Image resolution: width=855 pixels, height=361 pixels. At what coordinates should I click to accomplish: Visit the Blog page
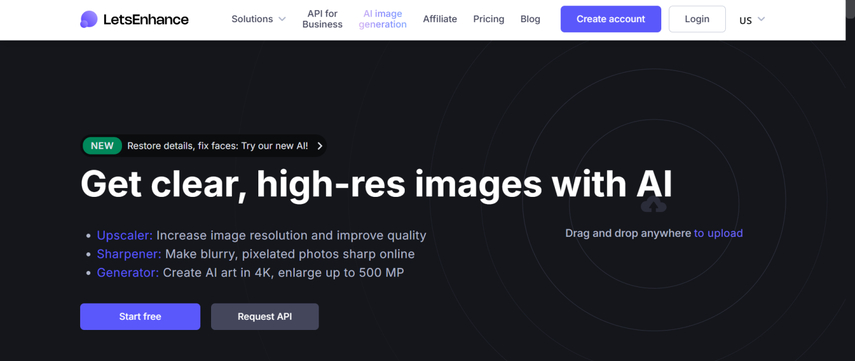click(530, 19)
